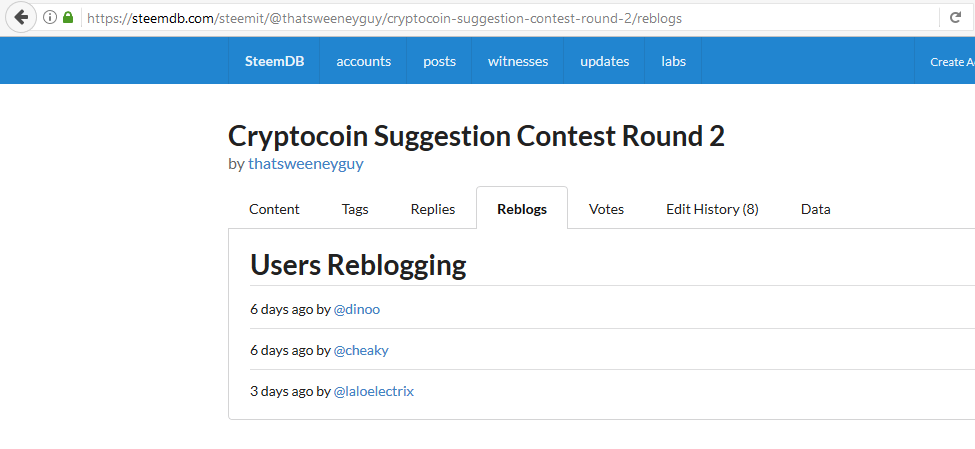
Task: Click the site information icon in address bar
Action: coord(50,17)
